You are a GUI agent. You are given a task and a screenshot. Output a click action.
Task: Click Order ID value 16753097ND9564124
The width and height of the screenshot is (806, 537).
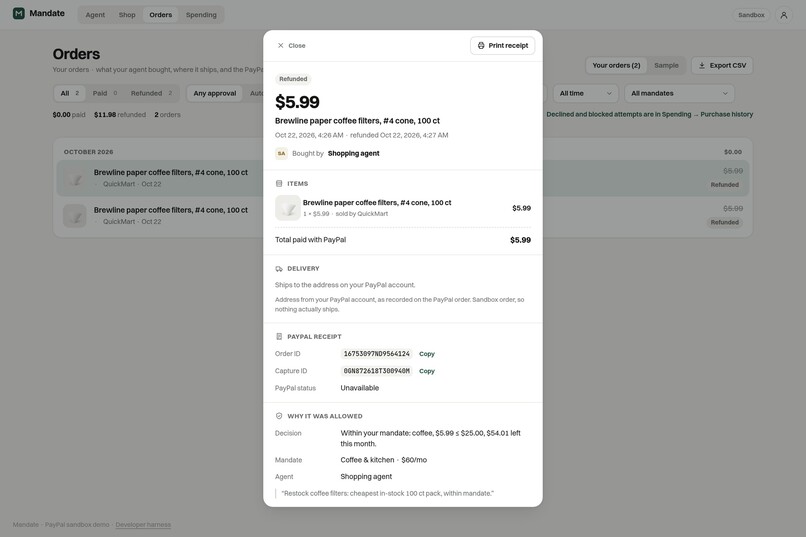(376, 354)
